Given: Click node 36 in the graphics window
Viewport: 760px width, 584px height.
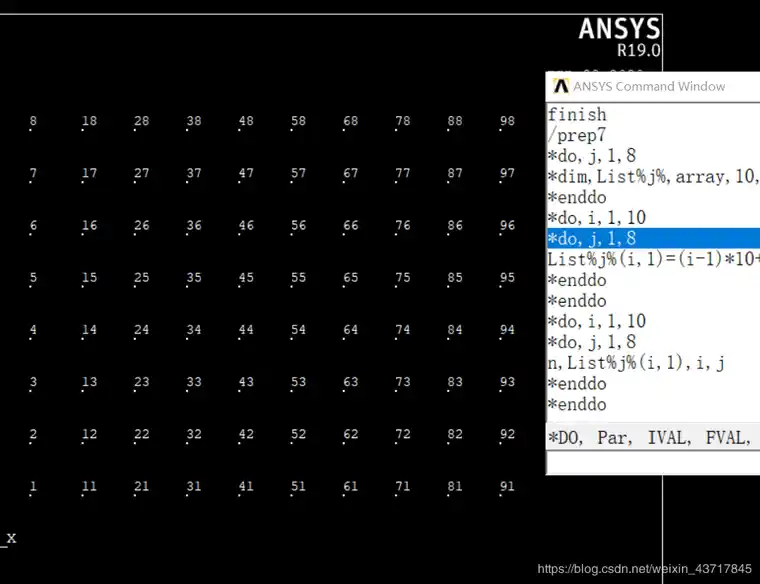Looking at the screenshot, I should [x=193, y=226].
